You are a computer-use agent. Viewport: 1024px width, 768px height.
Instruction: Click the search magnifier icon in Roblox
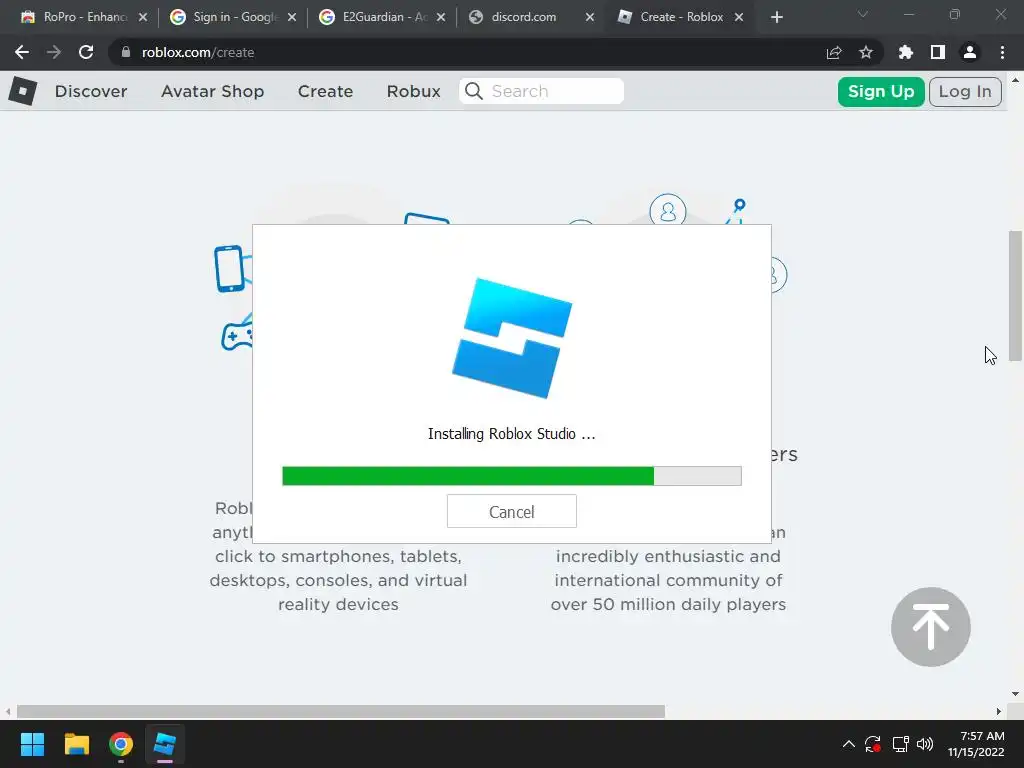pos(474,91)
